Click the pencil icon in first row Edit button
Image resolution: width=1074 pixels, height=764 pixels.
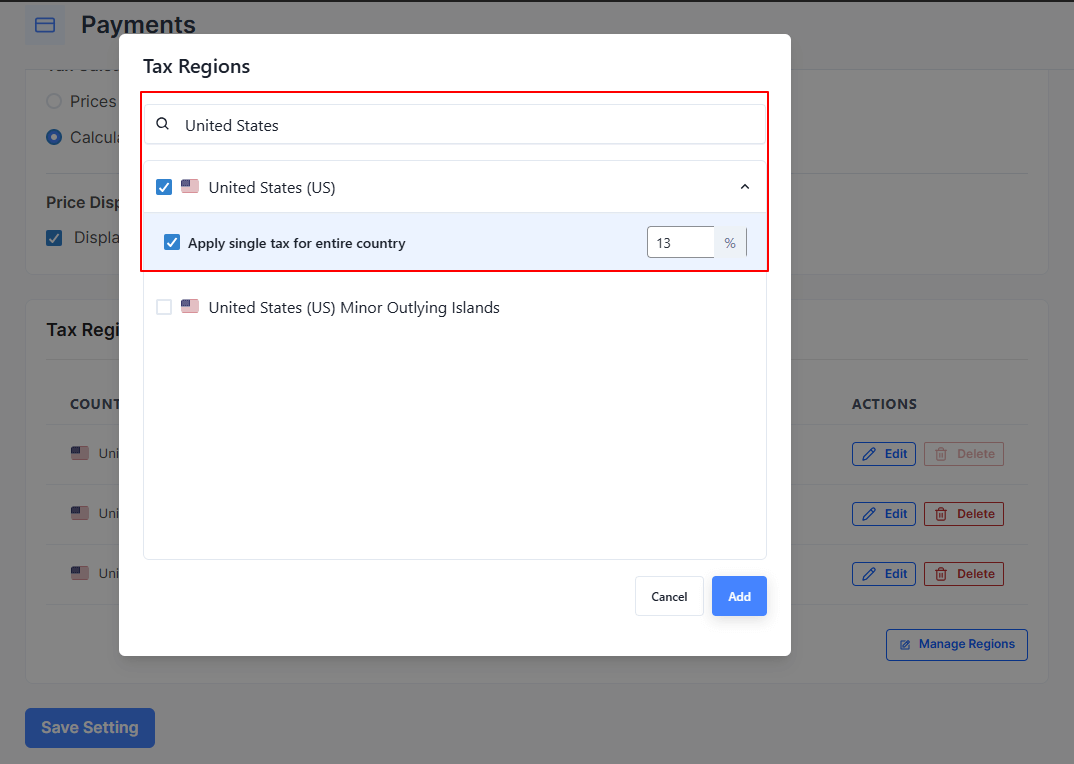(869, 454)
